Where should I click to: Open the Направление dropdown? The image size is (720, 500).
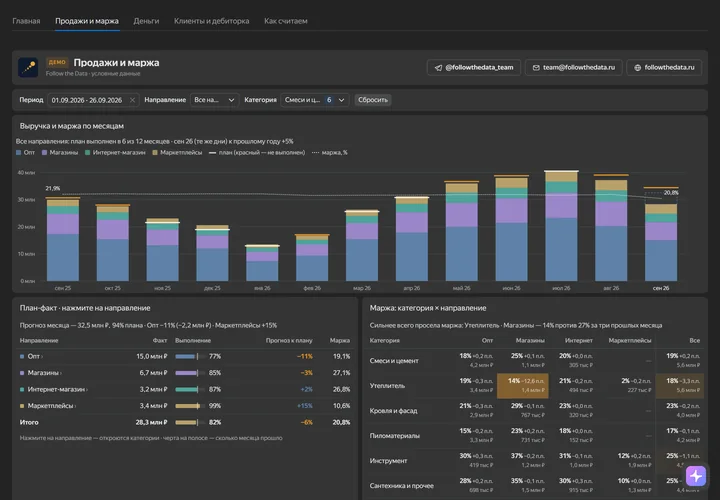(214, 100)
